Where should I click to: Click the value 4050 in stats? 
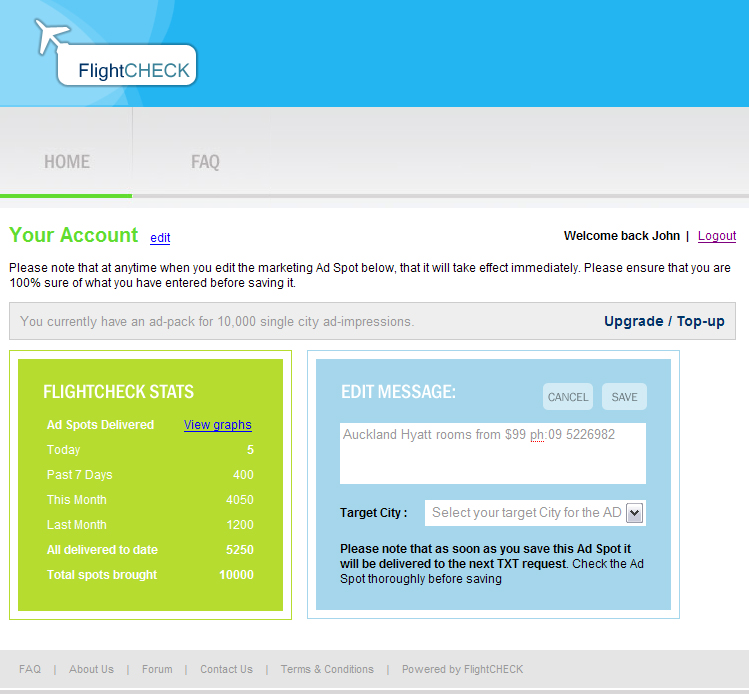(x=240, y=500)
